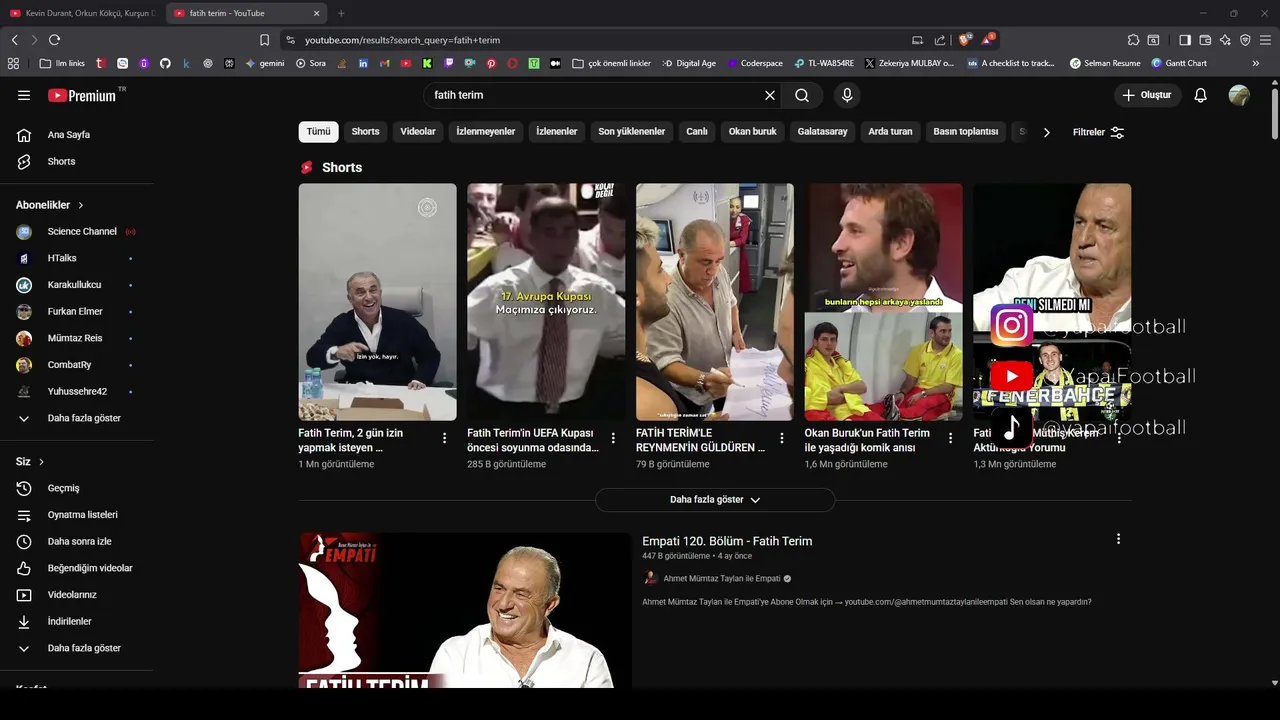This screenshot has height=720, width=1280.
Task: Select the Okan buruk filter chip
Action: tap(752, 131)
